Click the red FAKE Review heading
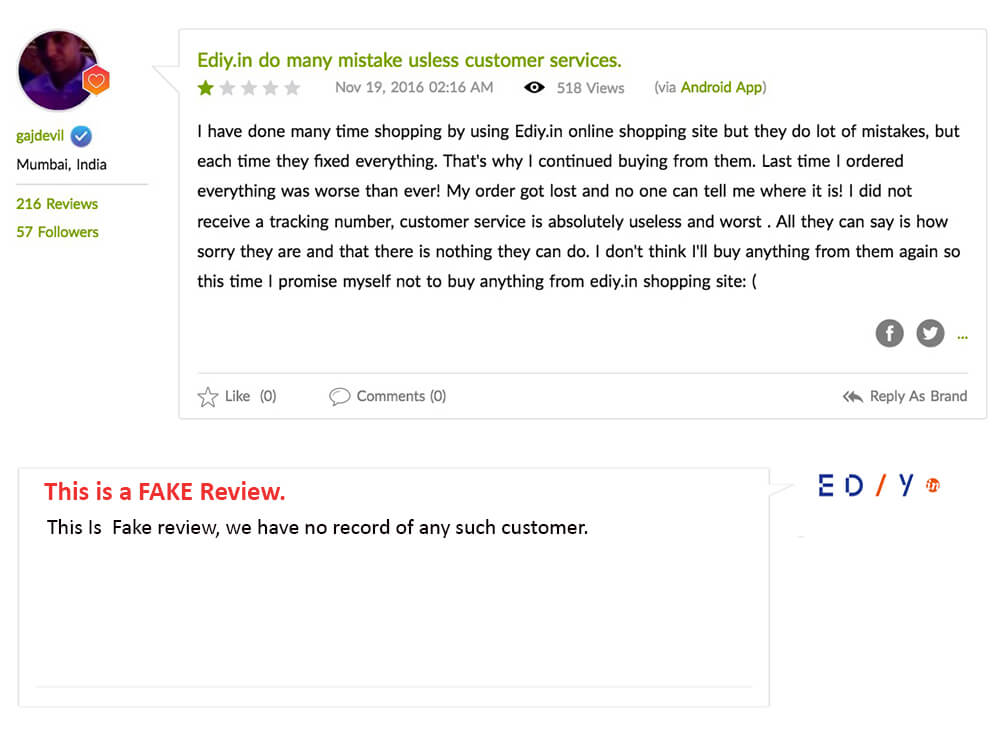Screen dimensions: 1000x732 click(x=165, y=492)
